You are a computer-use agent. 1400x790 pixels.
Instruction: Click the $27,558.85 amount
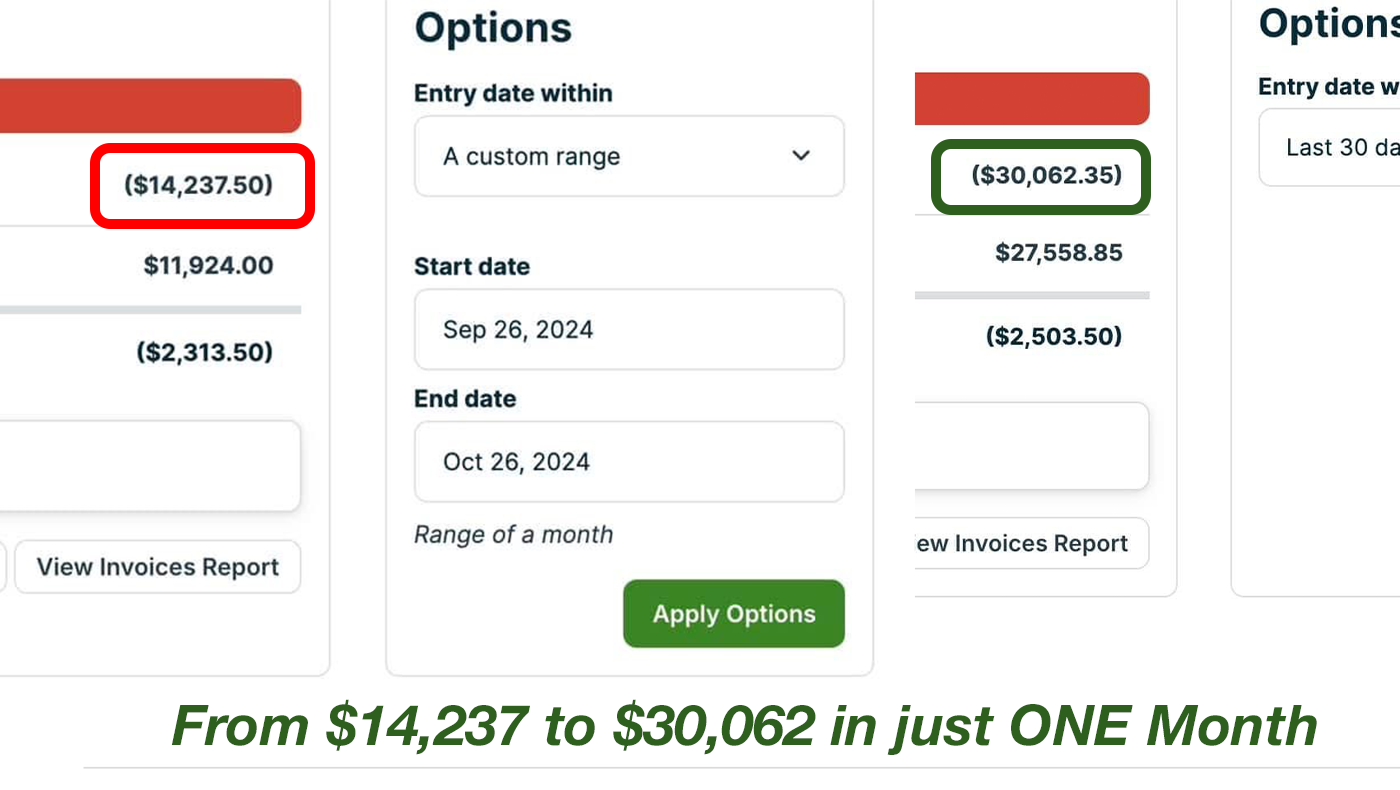[1058, 253]
